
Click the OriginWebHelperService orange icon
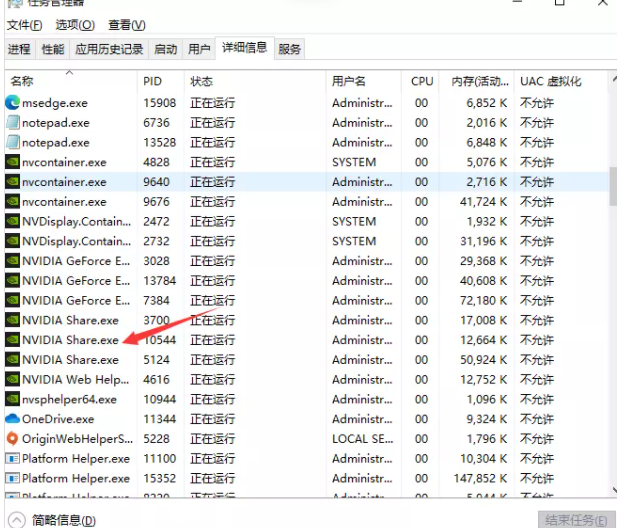13,439
